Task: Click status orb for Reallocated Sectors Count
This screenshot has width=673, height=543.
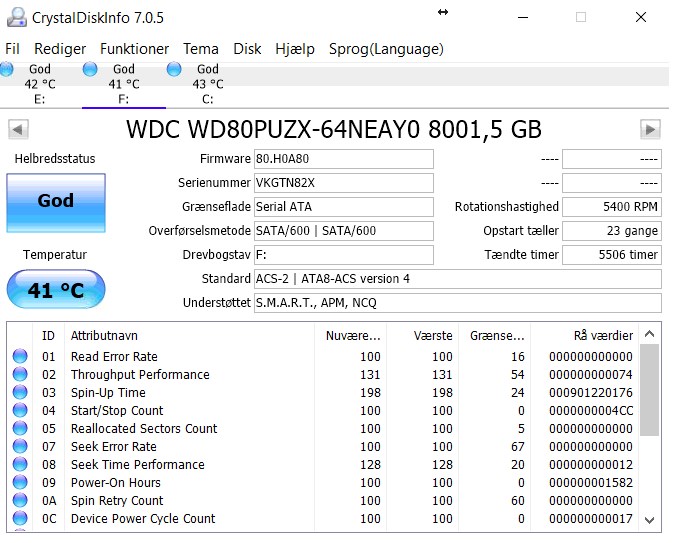Action: tap(20, 428)
